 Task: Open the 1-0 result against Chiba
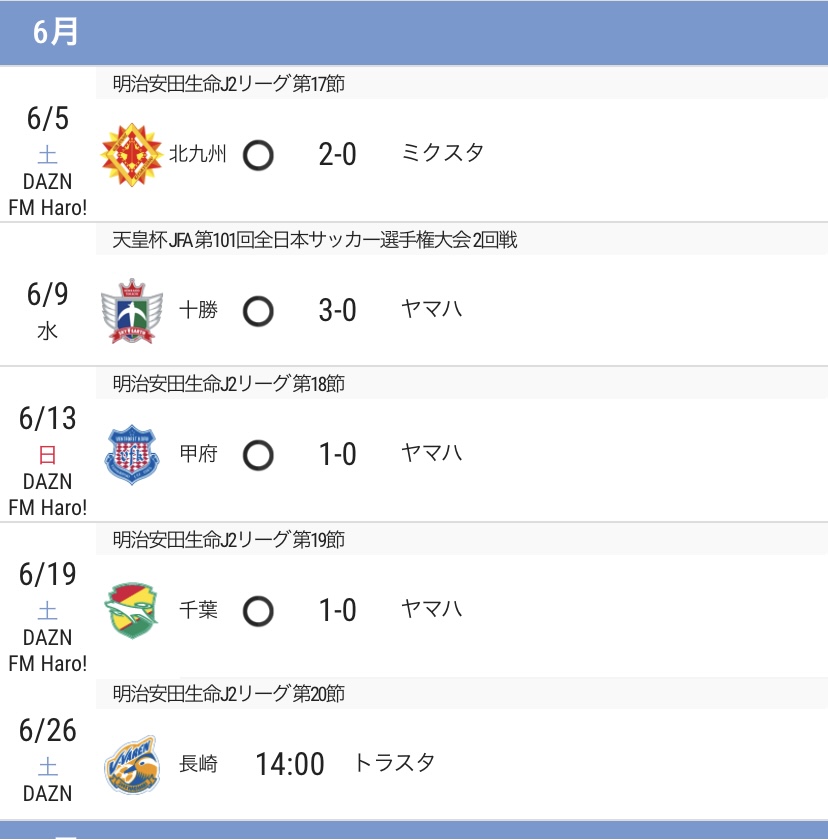click(337, 610)
